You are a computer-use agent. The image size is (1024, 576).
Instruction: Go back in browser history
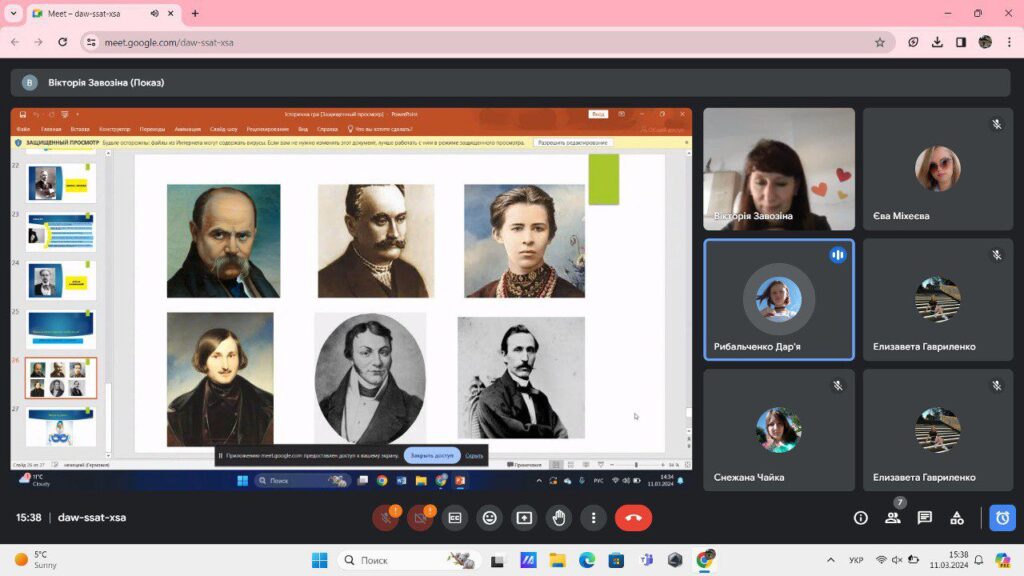click(15, 42)
